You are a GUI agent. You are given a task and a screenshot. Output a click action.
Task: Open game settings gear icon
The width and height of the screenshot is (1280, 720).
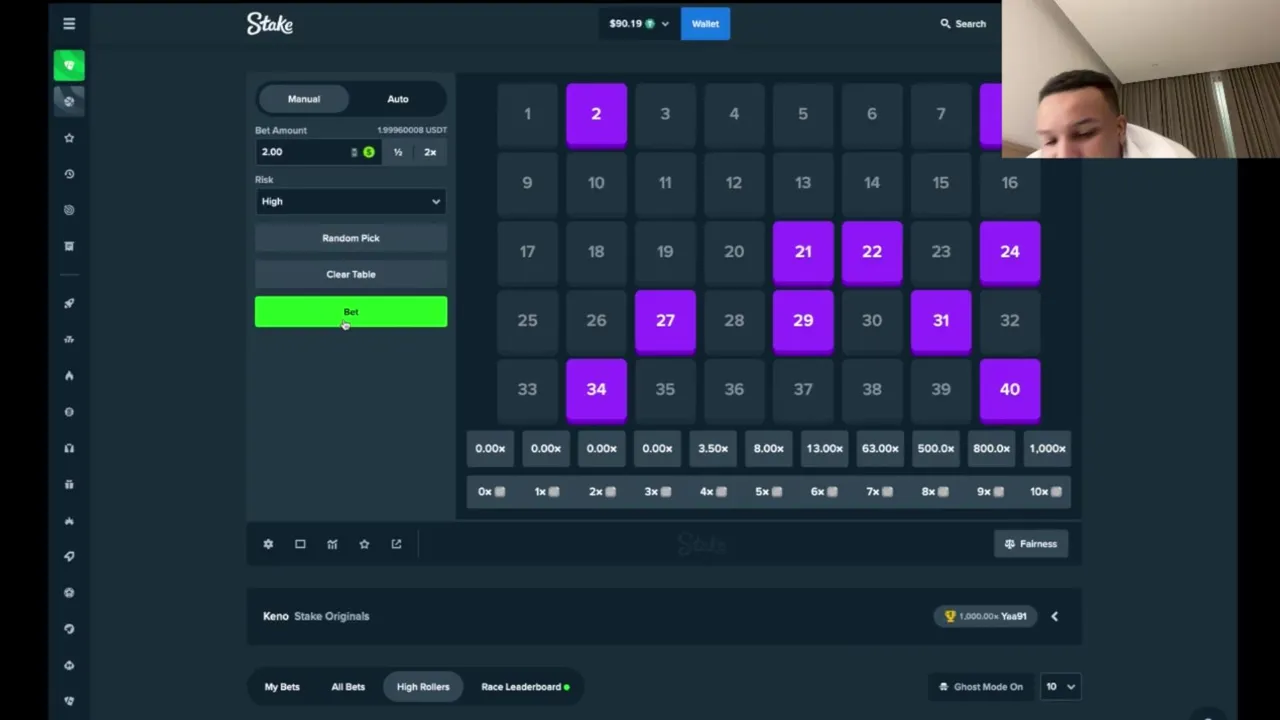point(268,544)
